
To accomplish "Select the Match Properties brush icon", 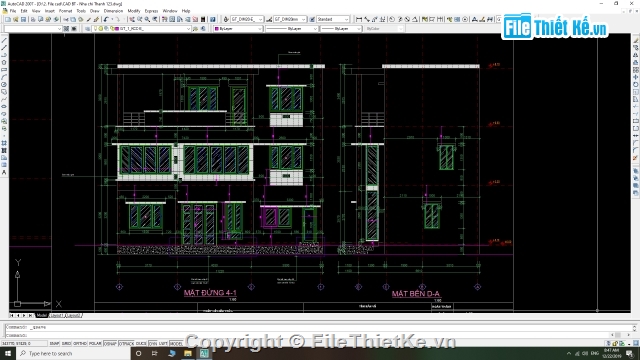I will pyautogui.click(x=96, y=19).
